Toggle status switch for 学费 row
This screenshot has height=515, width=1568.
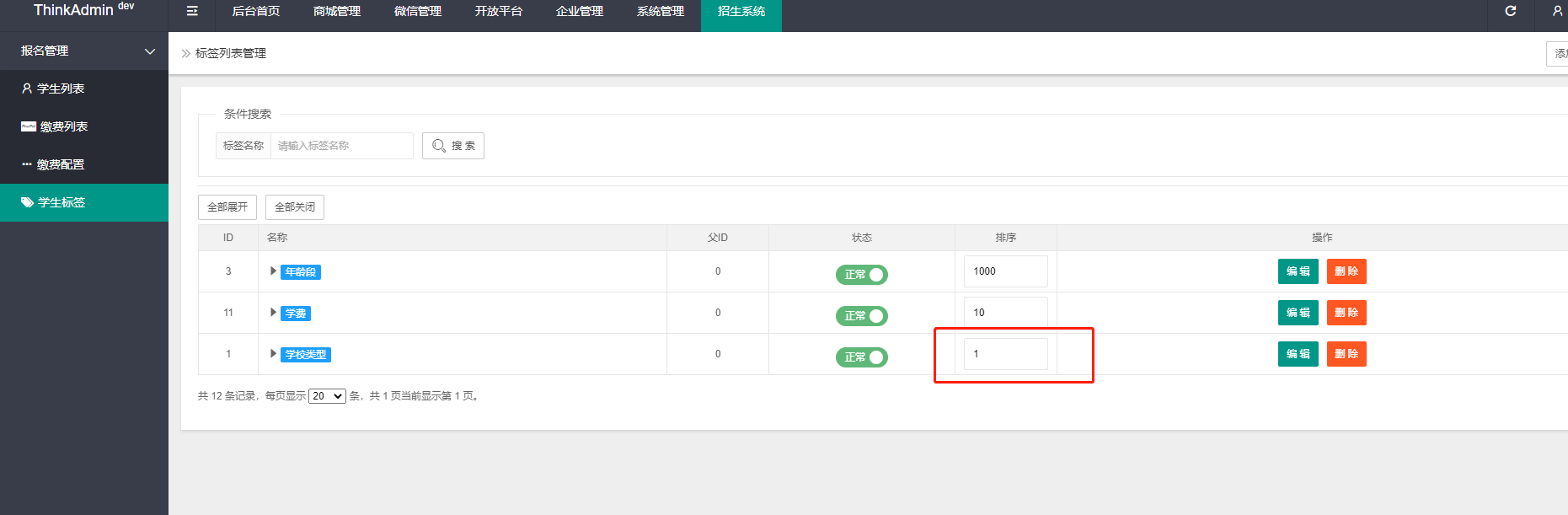pos(861,315)
